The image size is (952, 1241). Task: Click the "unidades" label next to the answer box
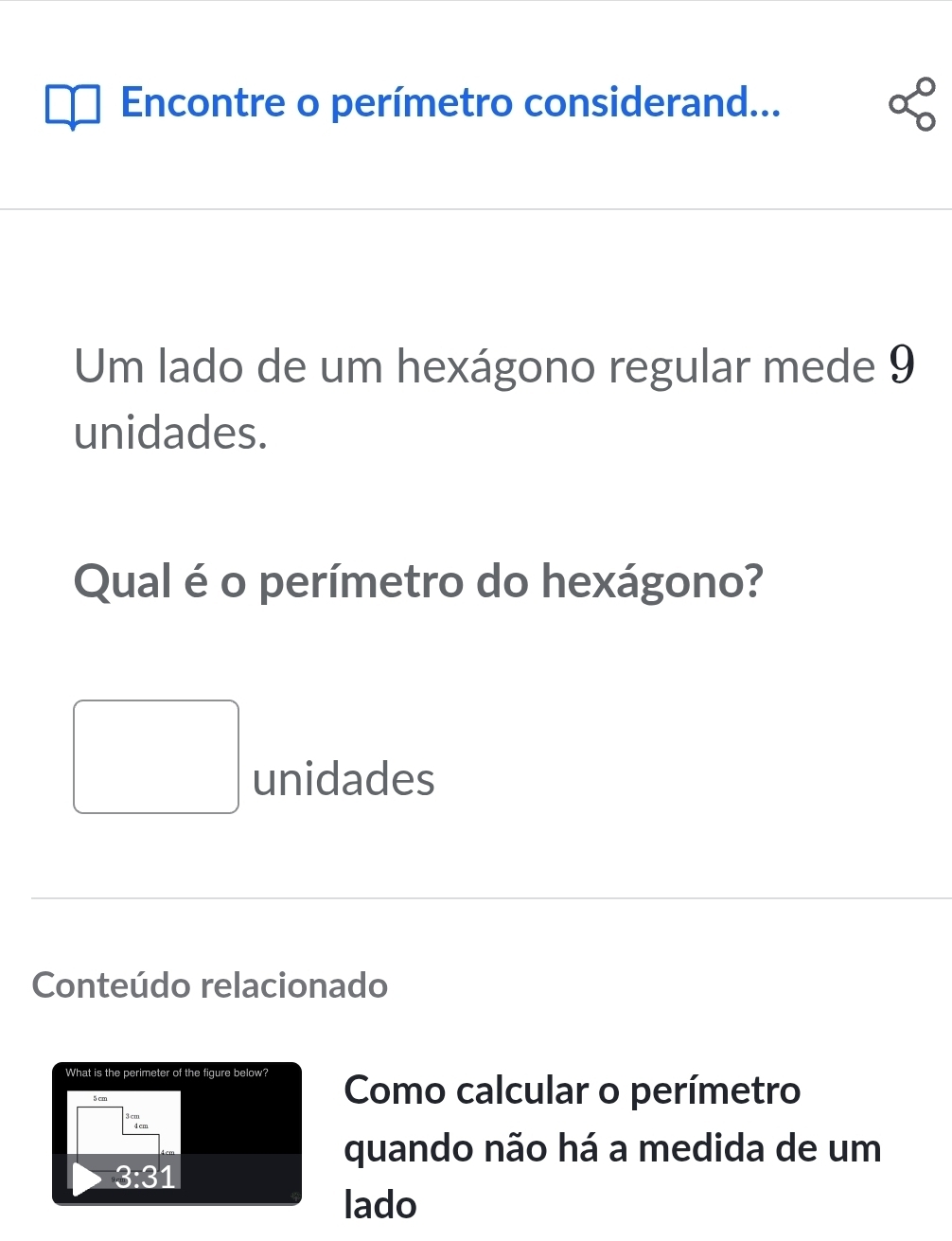(x=344, y=779)
